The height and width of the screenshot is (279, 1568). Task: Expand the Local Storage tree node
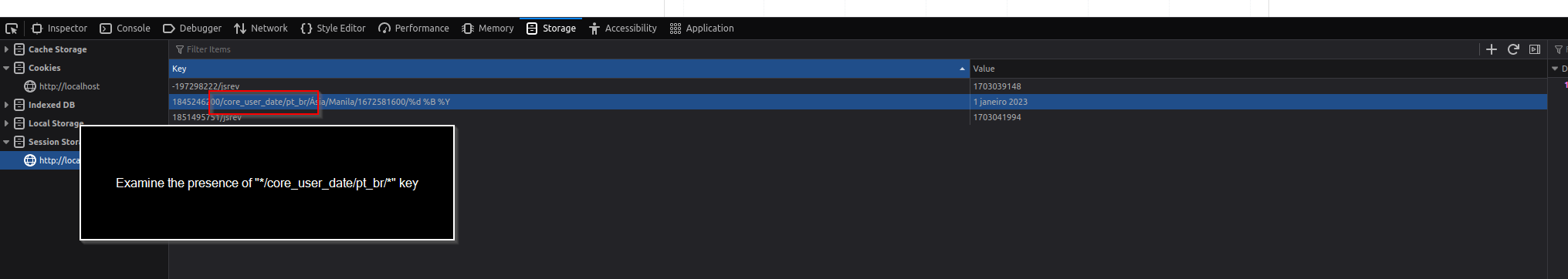pos(6,123)
